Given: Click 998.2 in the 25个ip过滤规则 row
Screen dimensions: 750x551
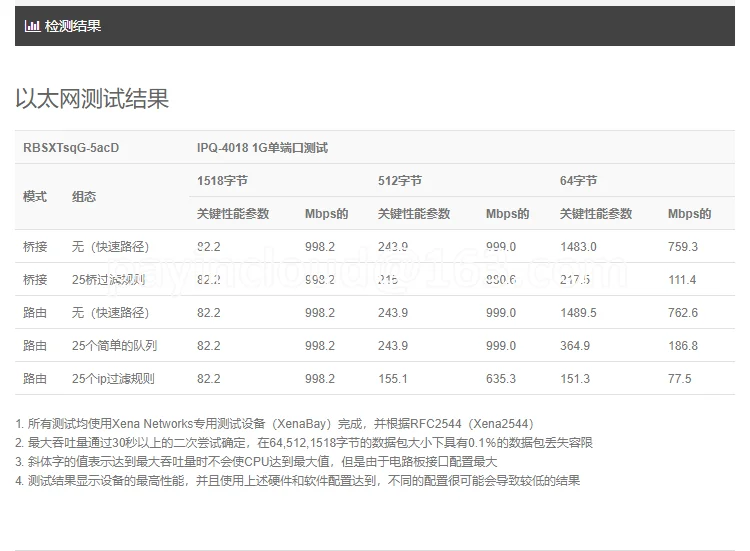Looking at the screenshot, I should (320, 379).
